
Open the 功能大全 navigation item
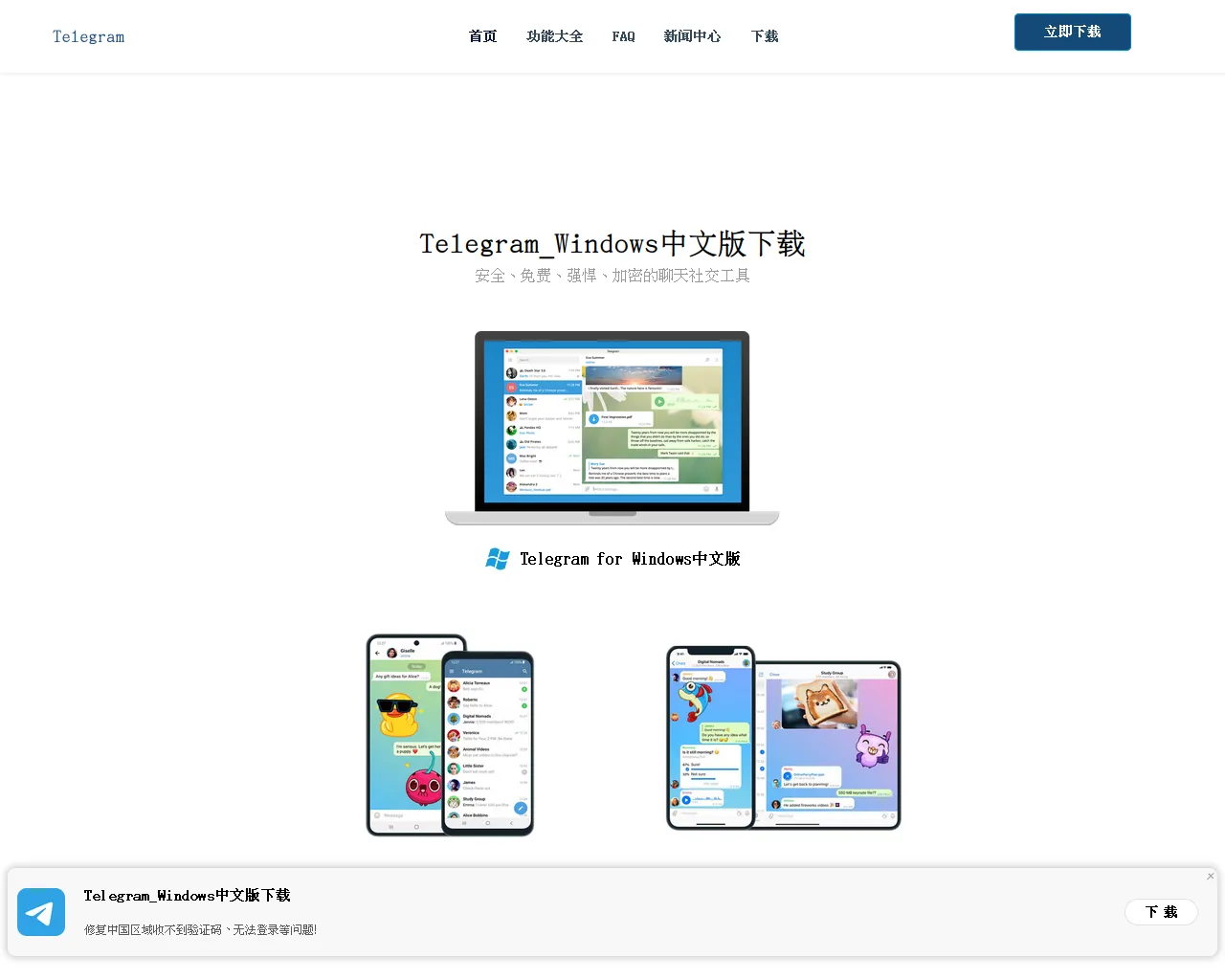[x=554, y=36]
